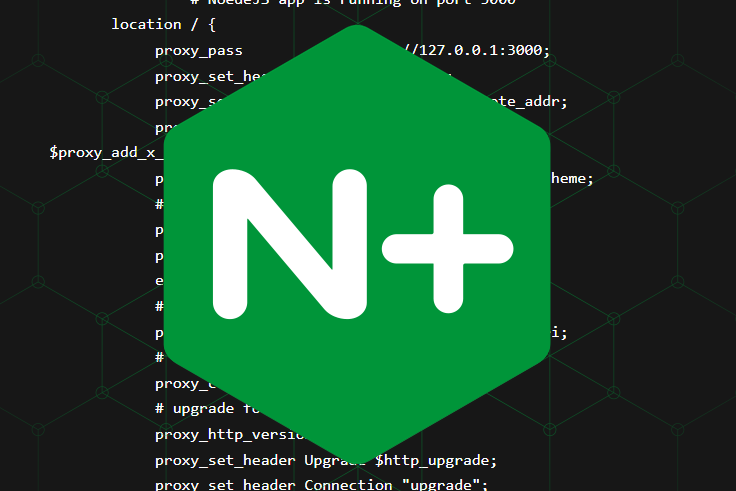
Task: Click the "te_addr;" text fragment
Action: (530, 101)
